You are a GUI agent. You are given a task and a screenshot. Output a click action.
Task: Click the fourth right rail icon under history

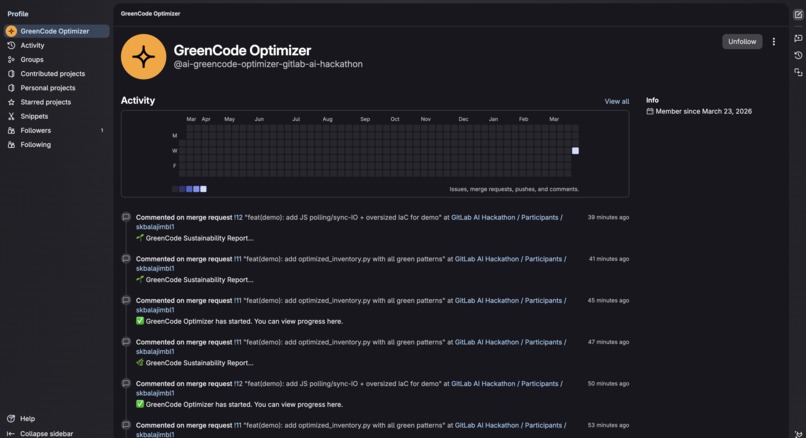[x=798, y=72]
